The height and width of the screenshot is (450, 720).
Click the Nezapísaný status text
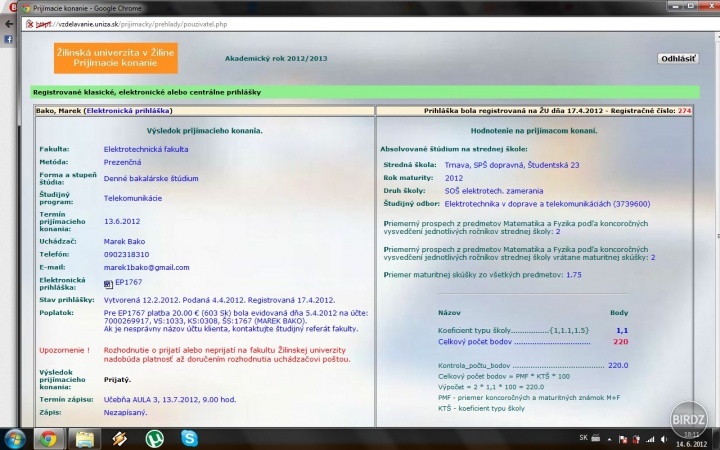click(x=125, y=412)
